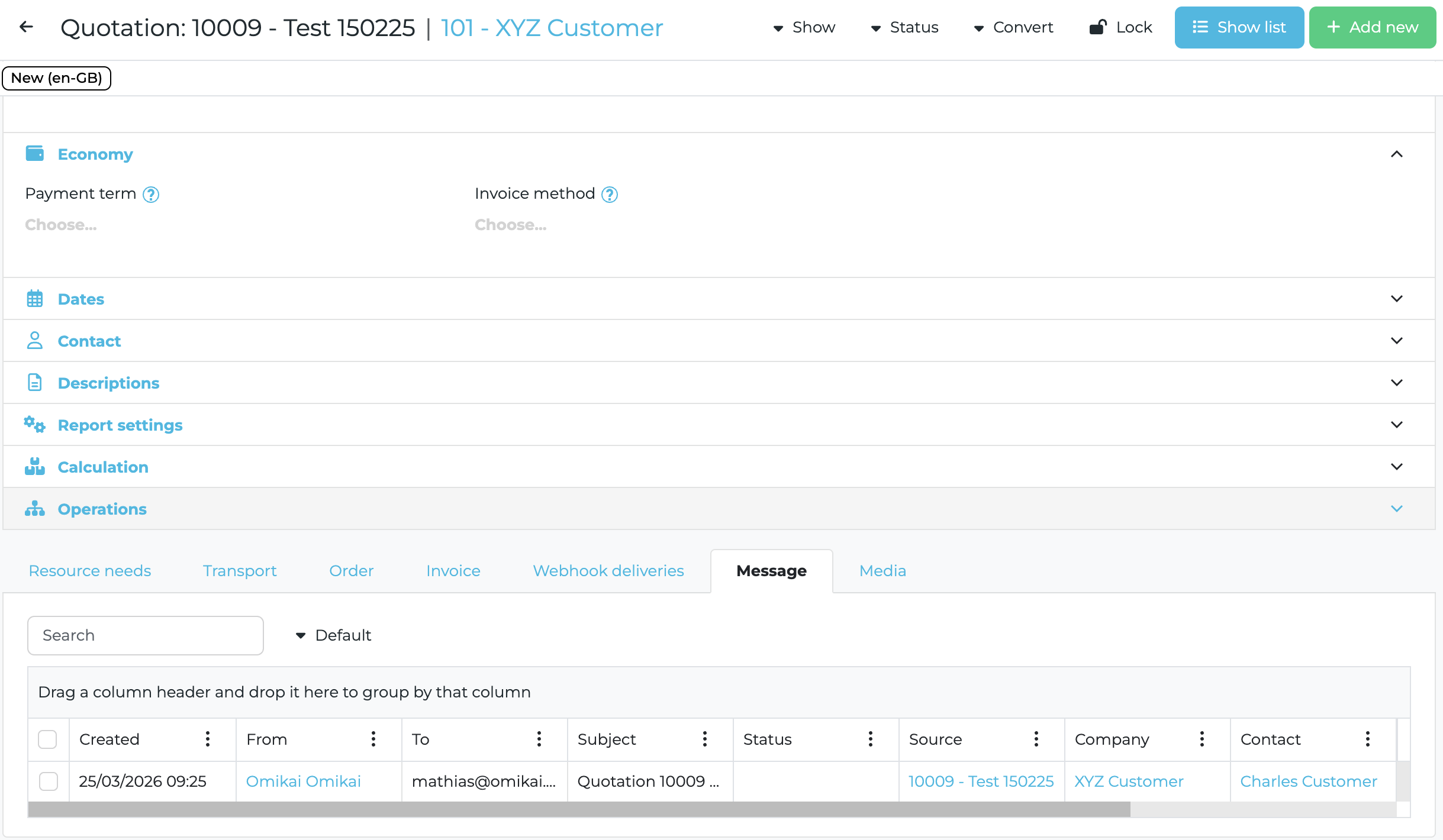Open the Convert dropdown
Screen dimensions: 1443x840
[x=1013, y=27]
